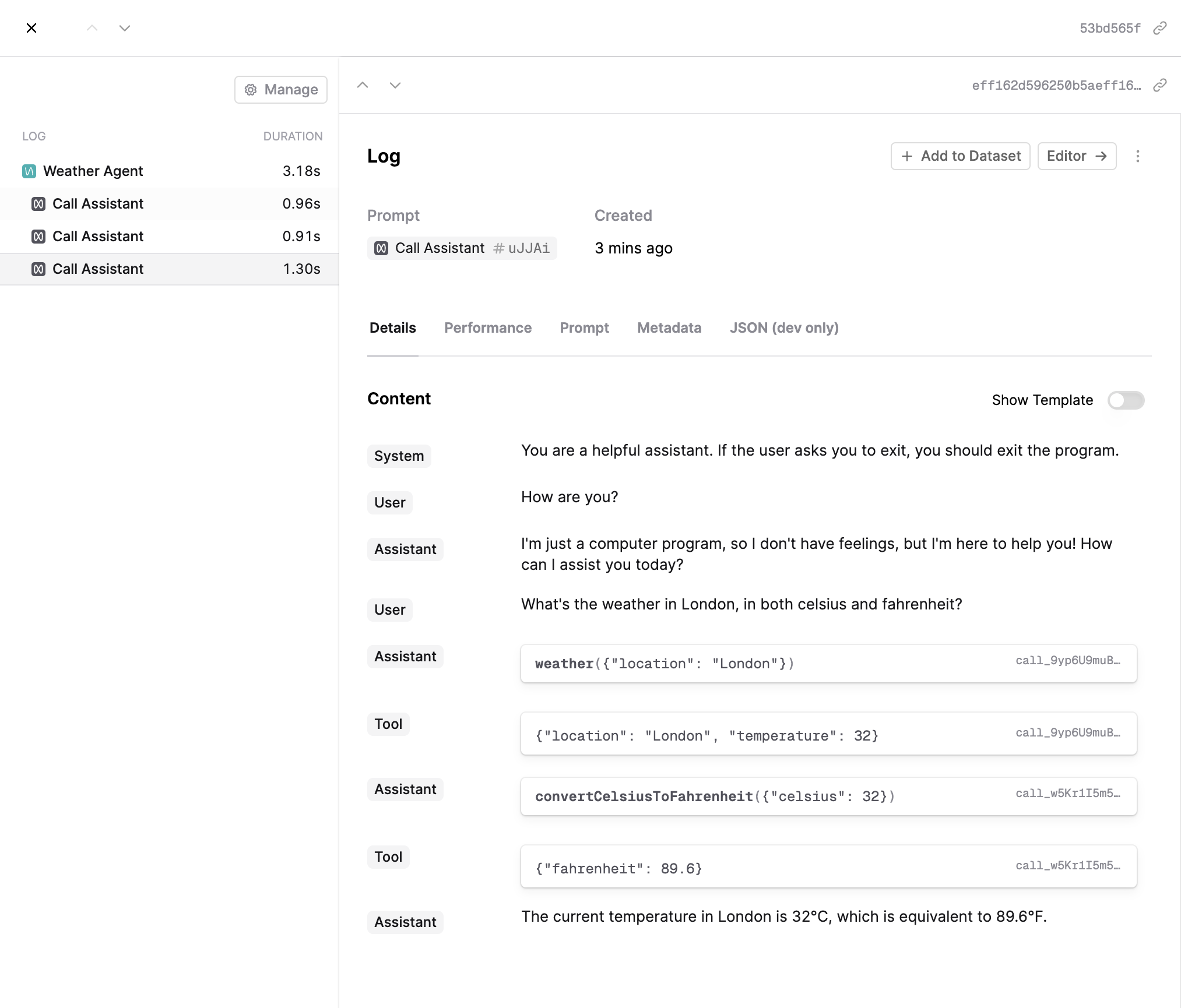This screenshot has height=1008, width=1181.
Task: Switch to the JSON (dev only) tab
Action: pyautogui.click(x=784, y=328)
